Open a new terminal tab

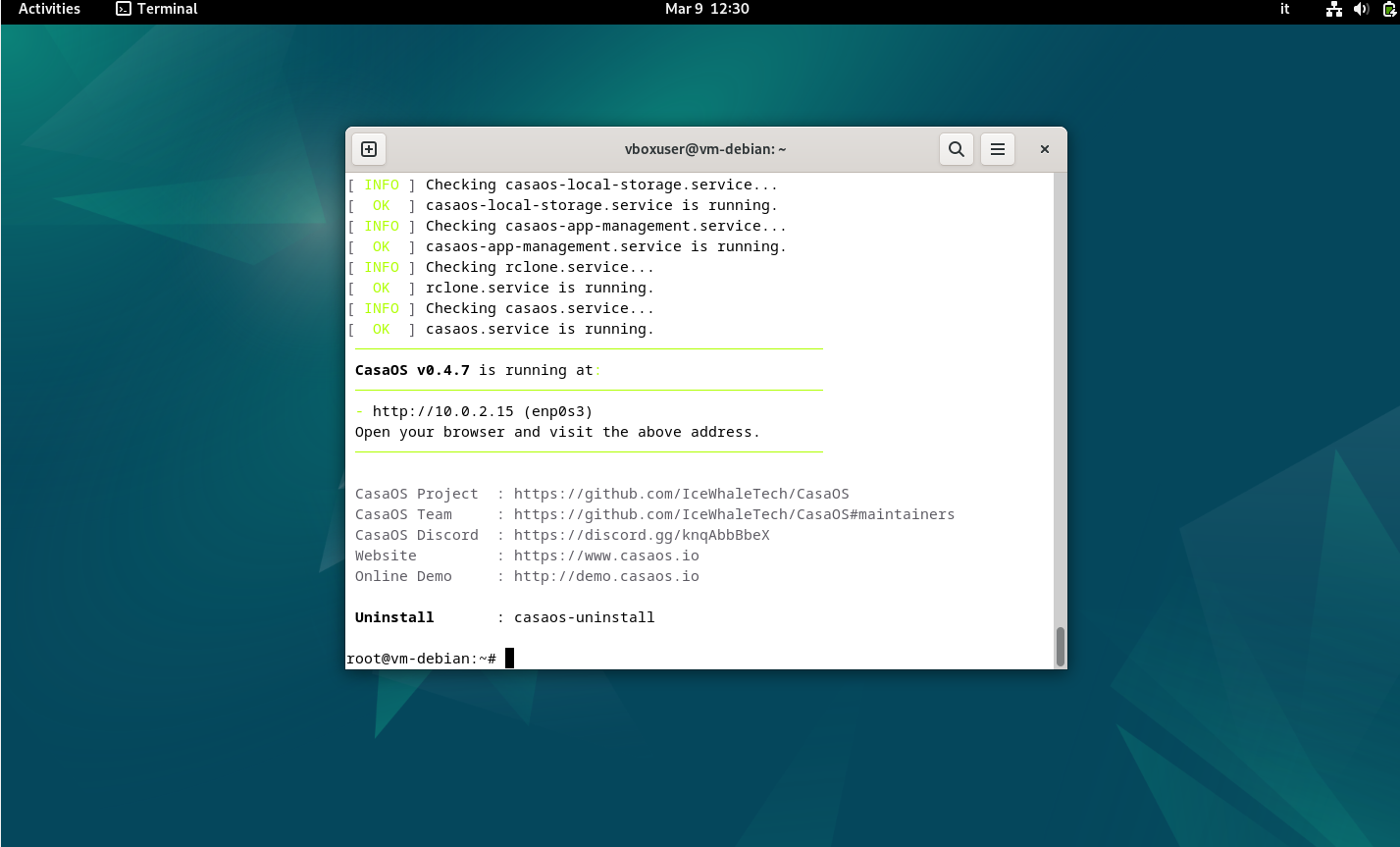tap(369, 149)
